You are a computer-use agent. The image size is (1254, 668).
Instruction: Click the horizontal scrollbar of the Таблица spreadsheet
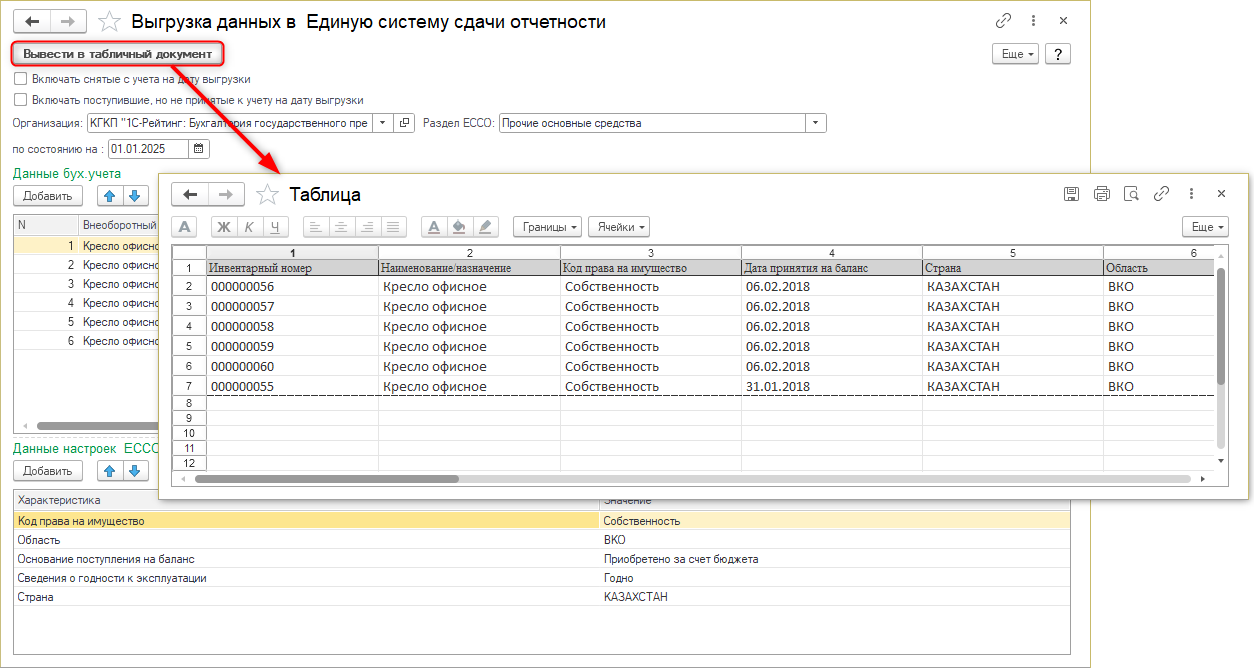pos(326,479)
